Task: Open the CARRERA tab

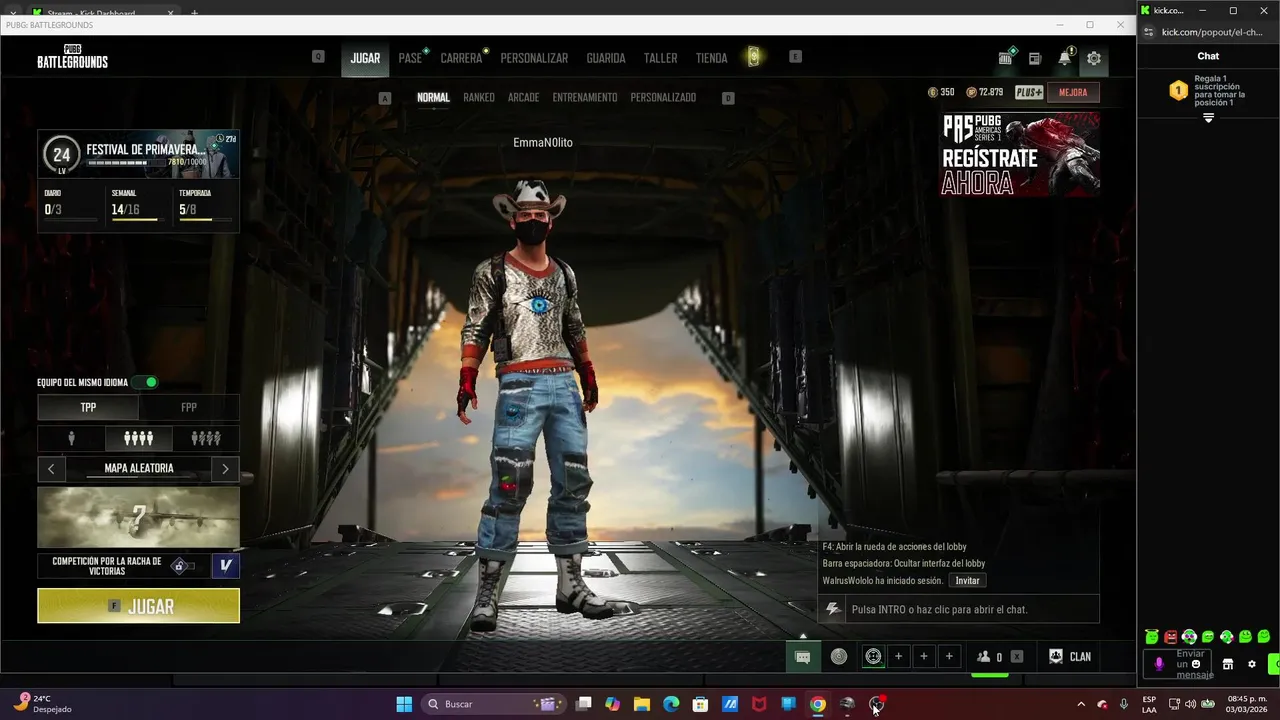Action: click(x=461, y=58)
